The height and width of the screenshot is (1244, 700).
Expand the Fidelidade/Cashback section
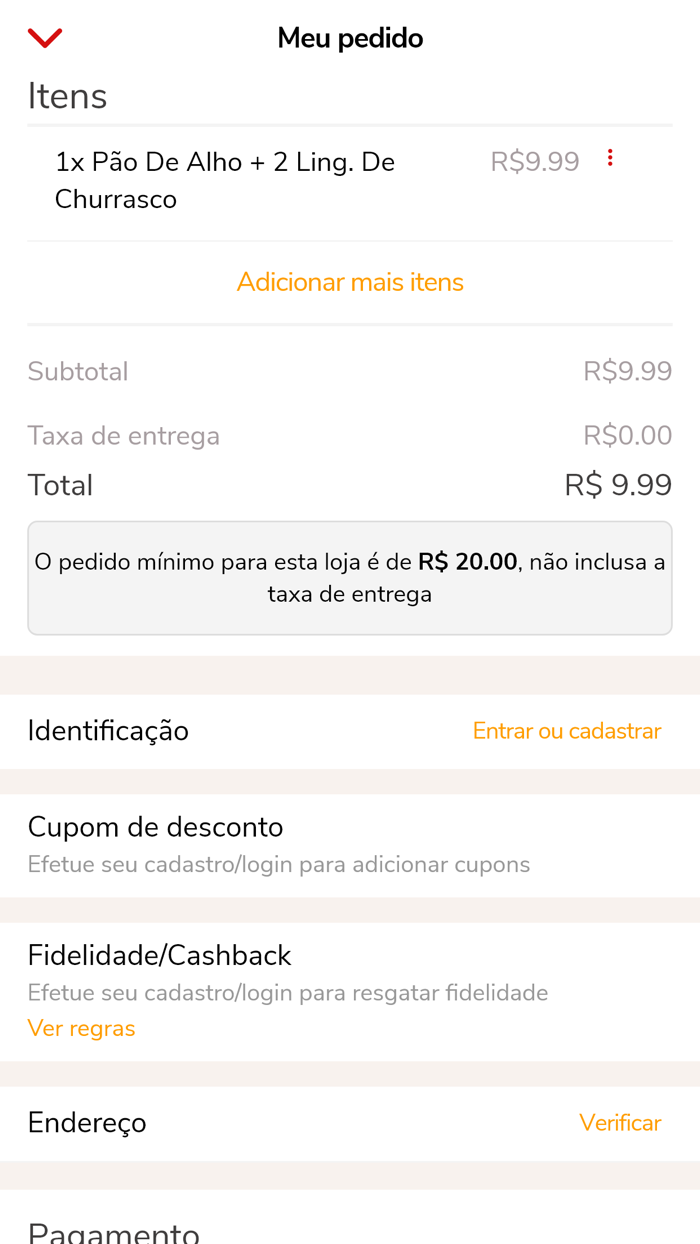click(x=160, y=955)
